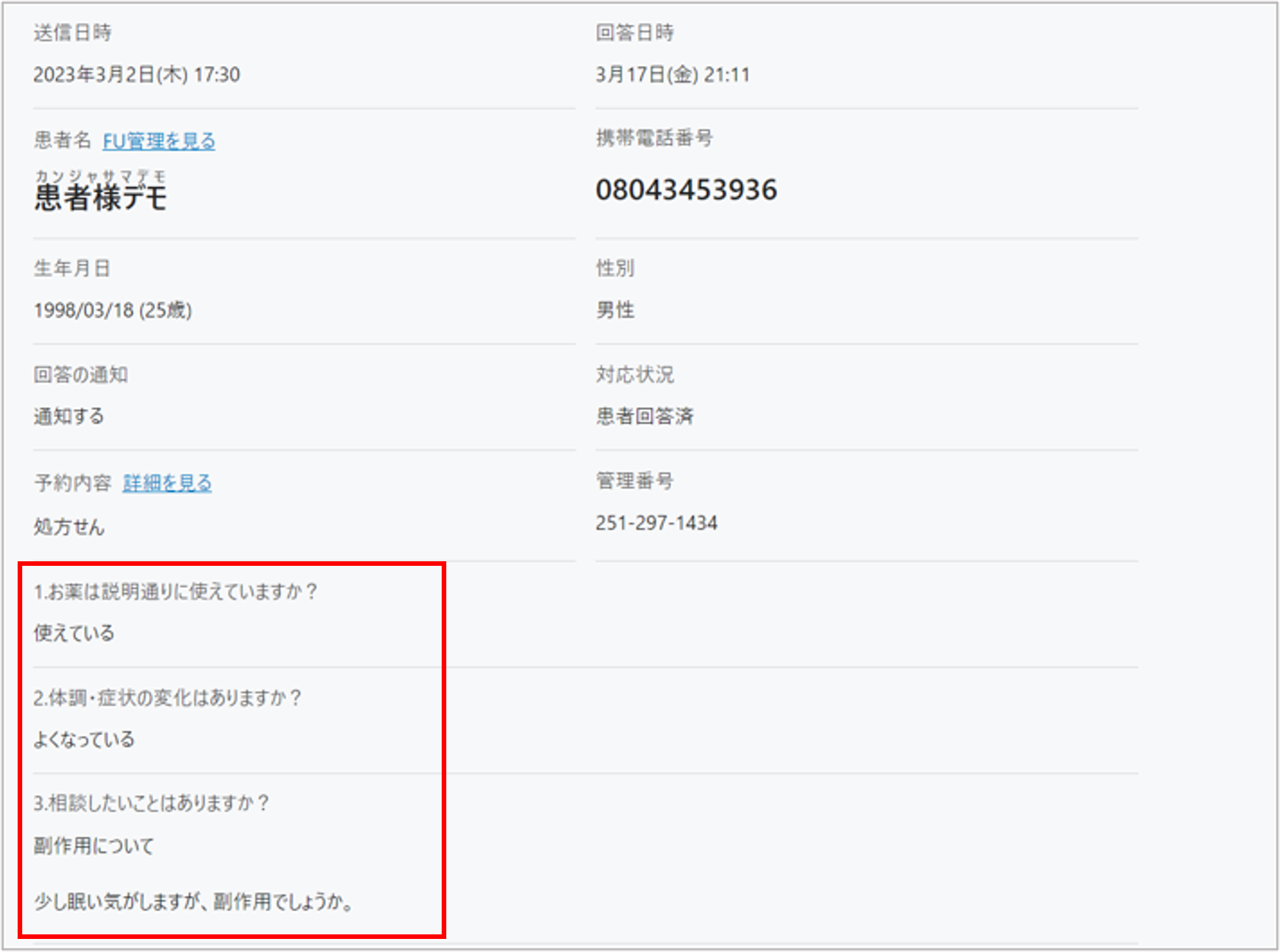Click patient name 患者様デモ
1280x952 pixels.
[101, 197]
